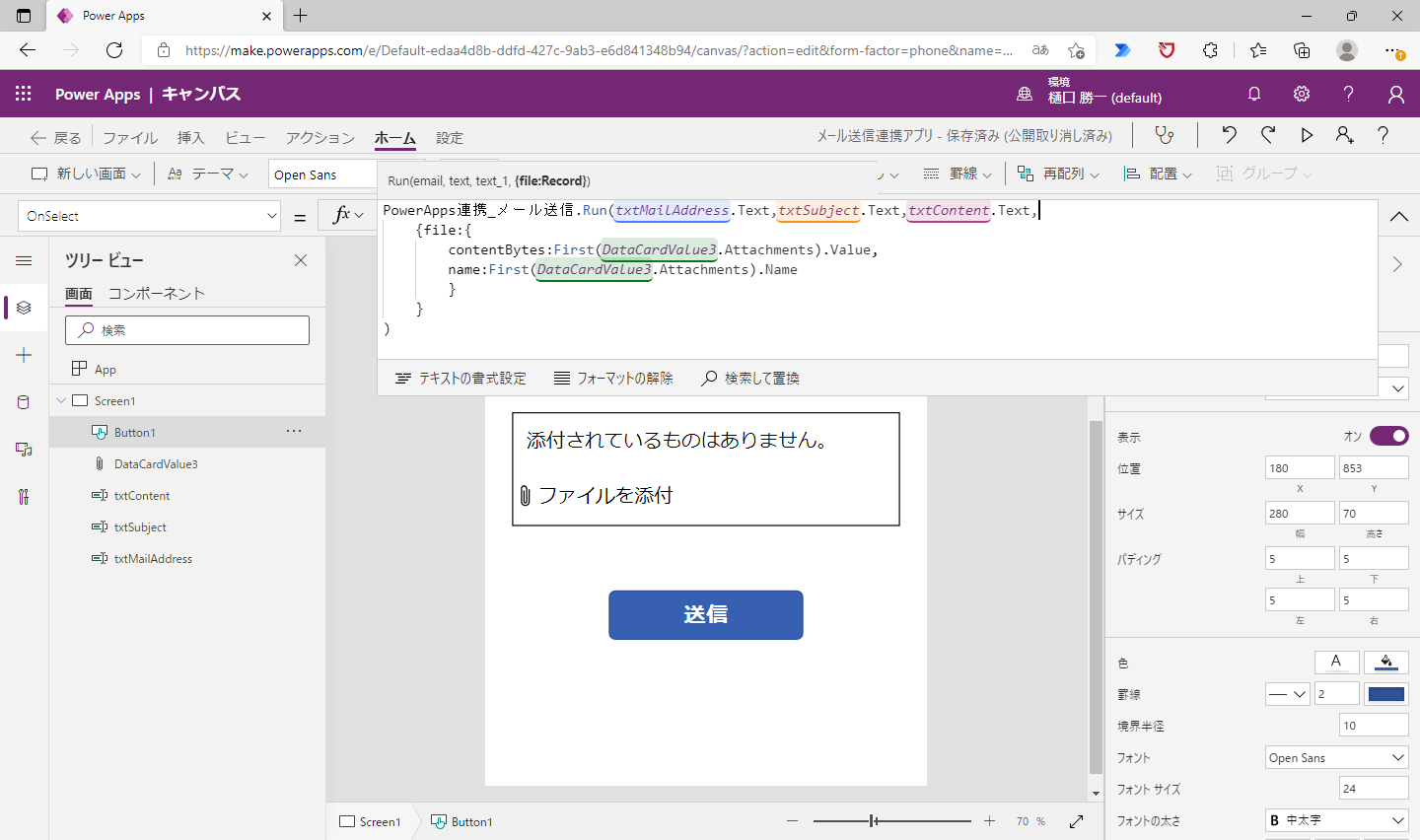Click the share user icon
The height and width of the screenshot is (840, 1420).
click(1345, 135)
